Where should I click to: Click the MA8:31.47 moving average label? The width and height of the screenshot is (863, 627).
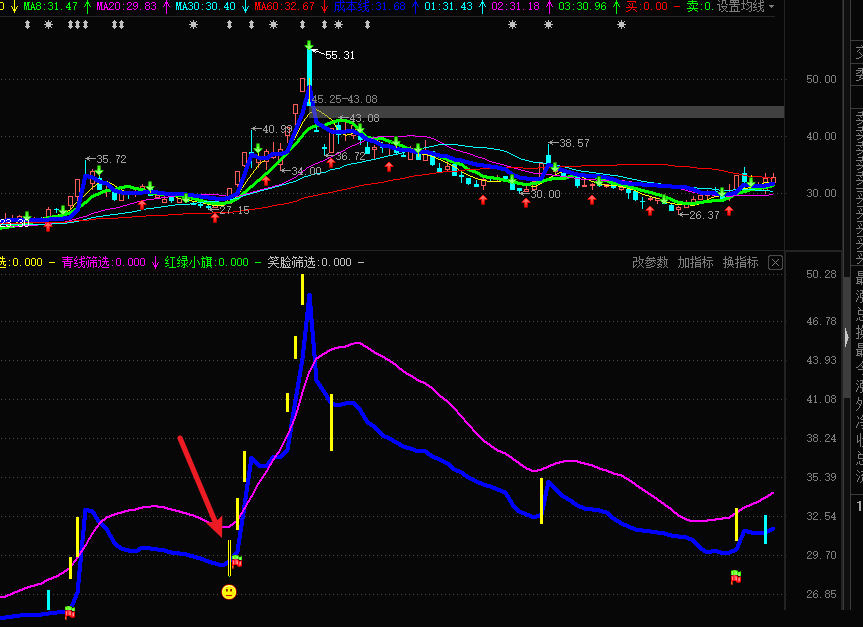pos(50,7)
